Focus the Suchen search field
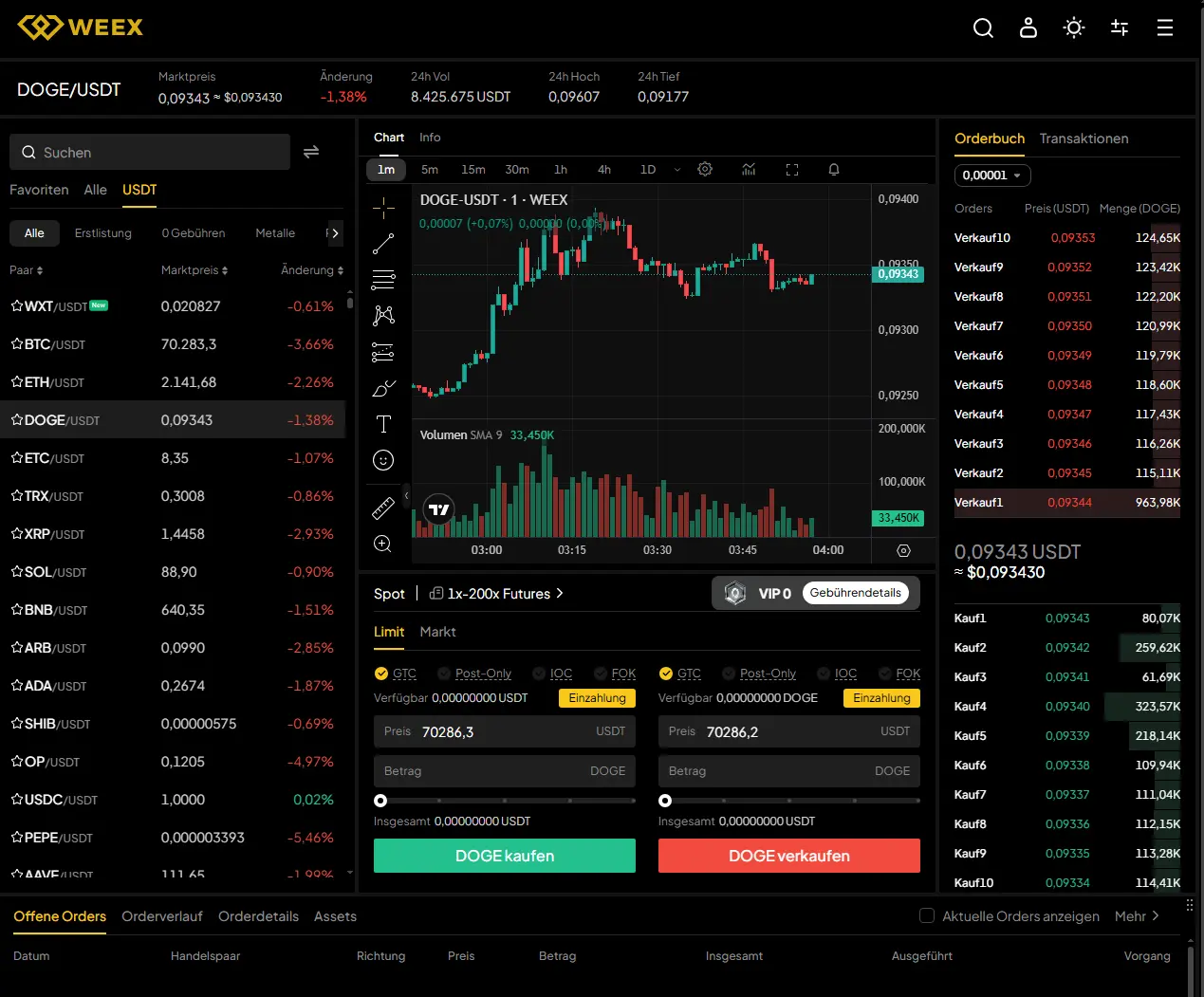Viewport: 1204px width, 997px height. [x=150, y=152]
